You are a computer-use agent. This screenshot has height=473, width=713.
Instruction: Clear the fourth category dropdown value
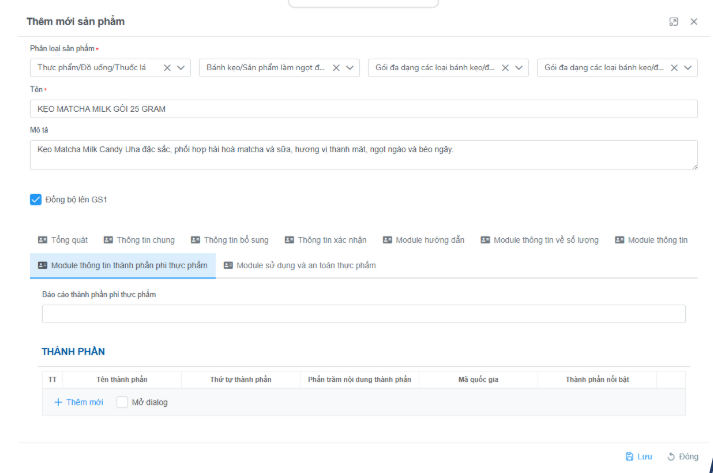coord(674,68)
